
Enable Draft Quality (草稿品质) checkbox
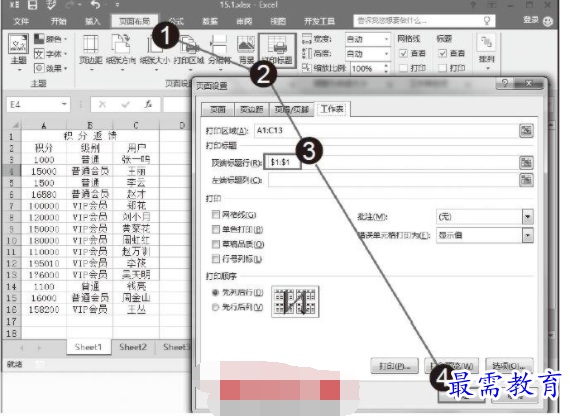pos(216,244)
